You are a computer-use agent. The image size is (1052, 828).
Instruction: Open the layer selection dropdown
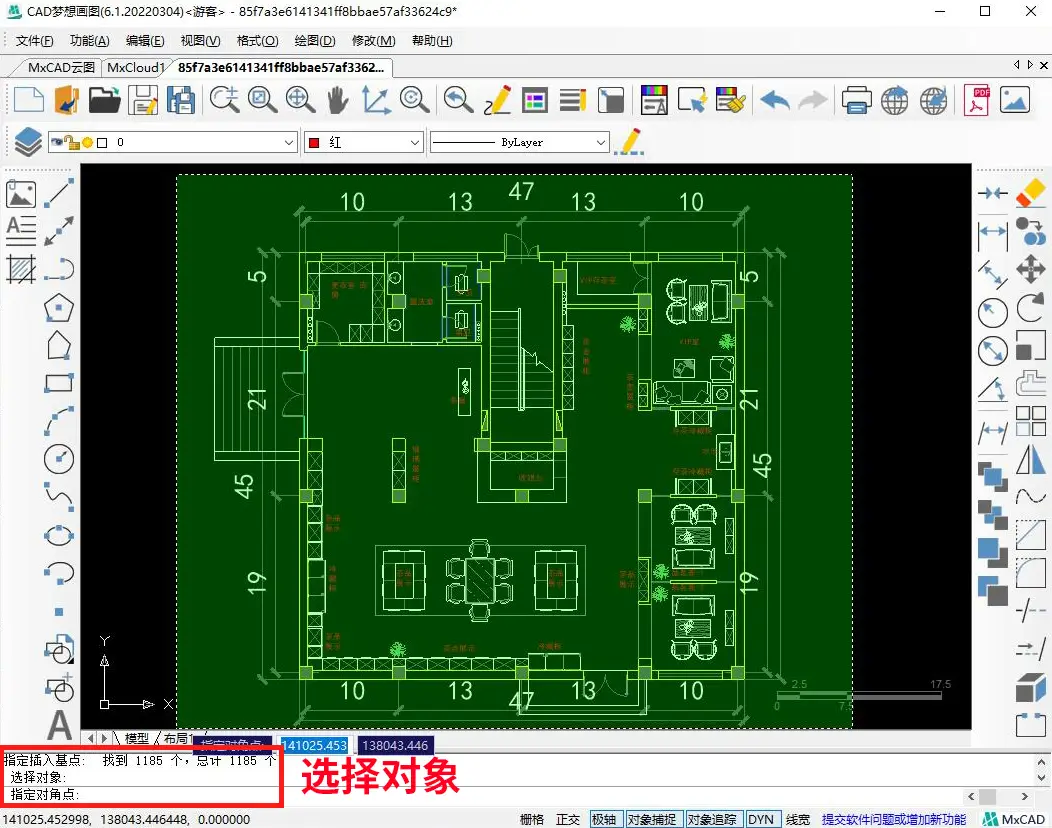point(288,142)
